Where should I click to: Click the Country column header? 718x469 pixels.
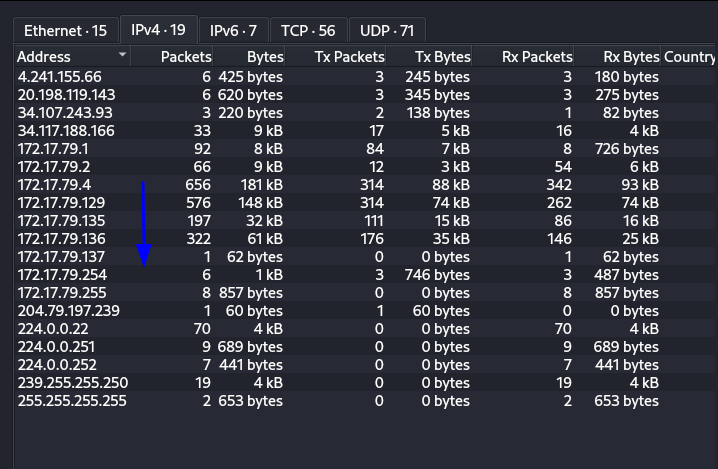[689, 57]
